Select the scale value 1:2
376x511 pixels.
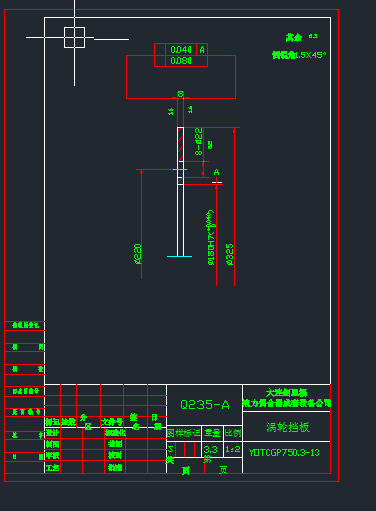pyautogui.click(x=233, y=449)
